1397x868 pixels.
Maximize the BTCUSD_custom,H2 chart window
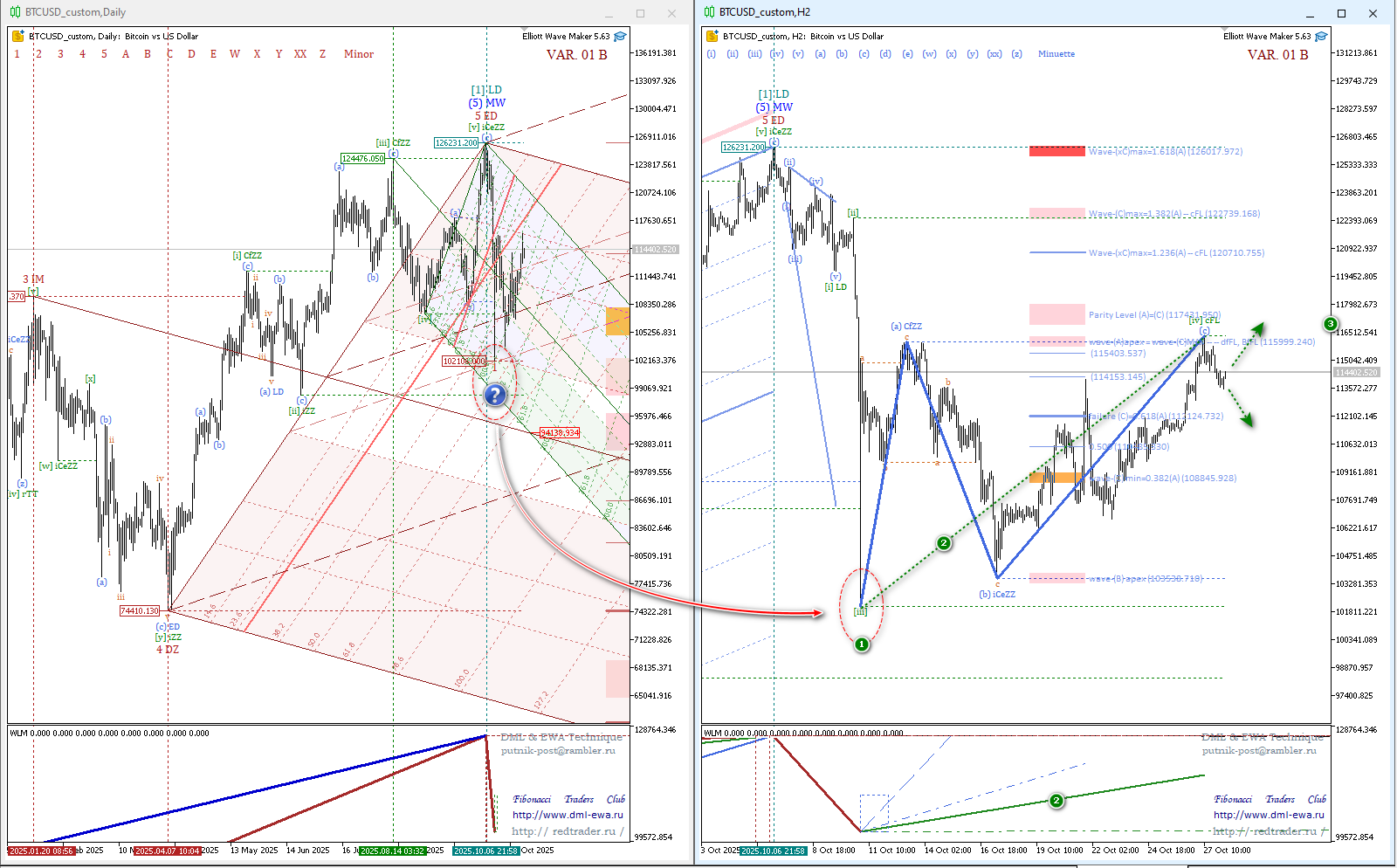click(x=1342, y=13)
